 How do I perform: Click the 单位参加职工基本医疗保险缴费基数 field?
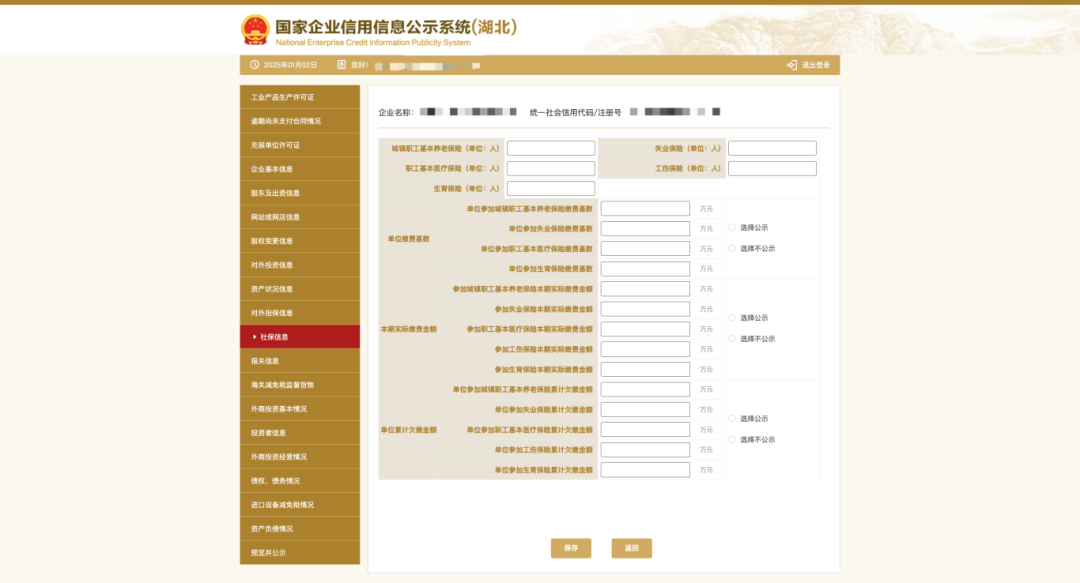point(645,248)
